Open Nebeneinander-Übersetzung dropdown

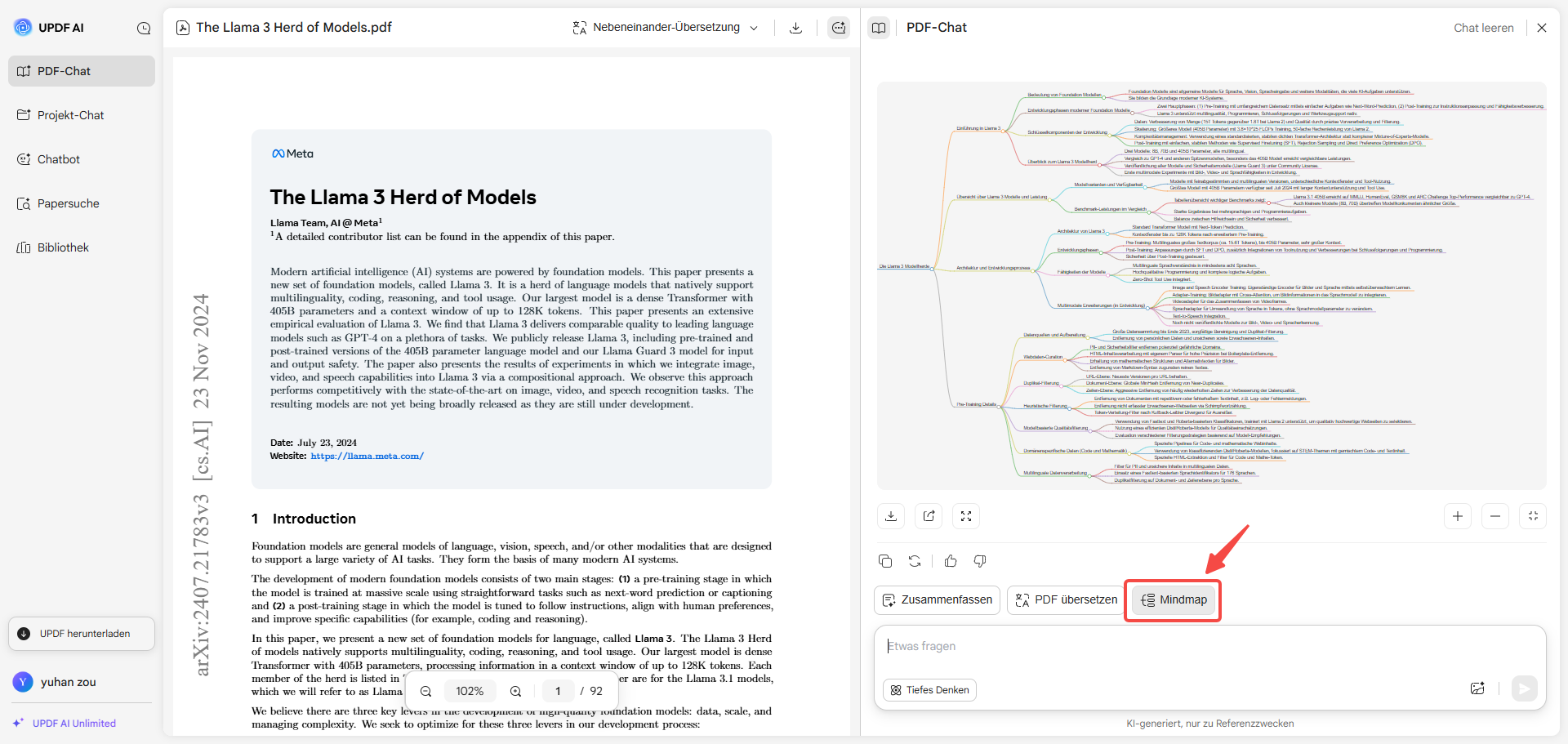(x=666, y=28)
